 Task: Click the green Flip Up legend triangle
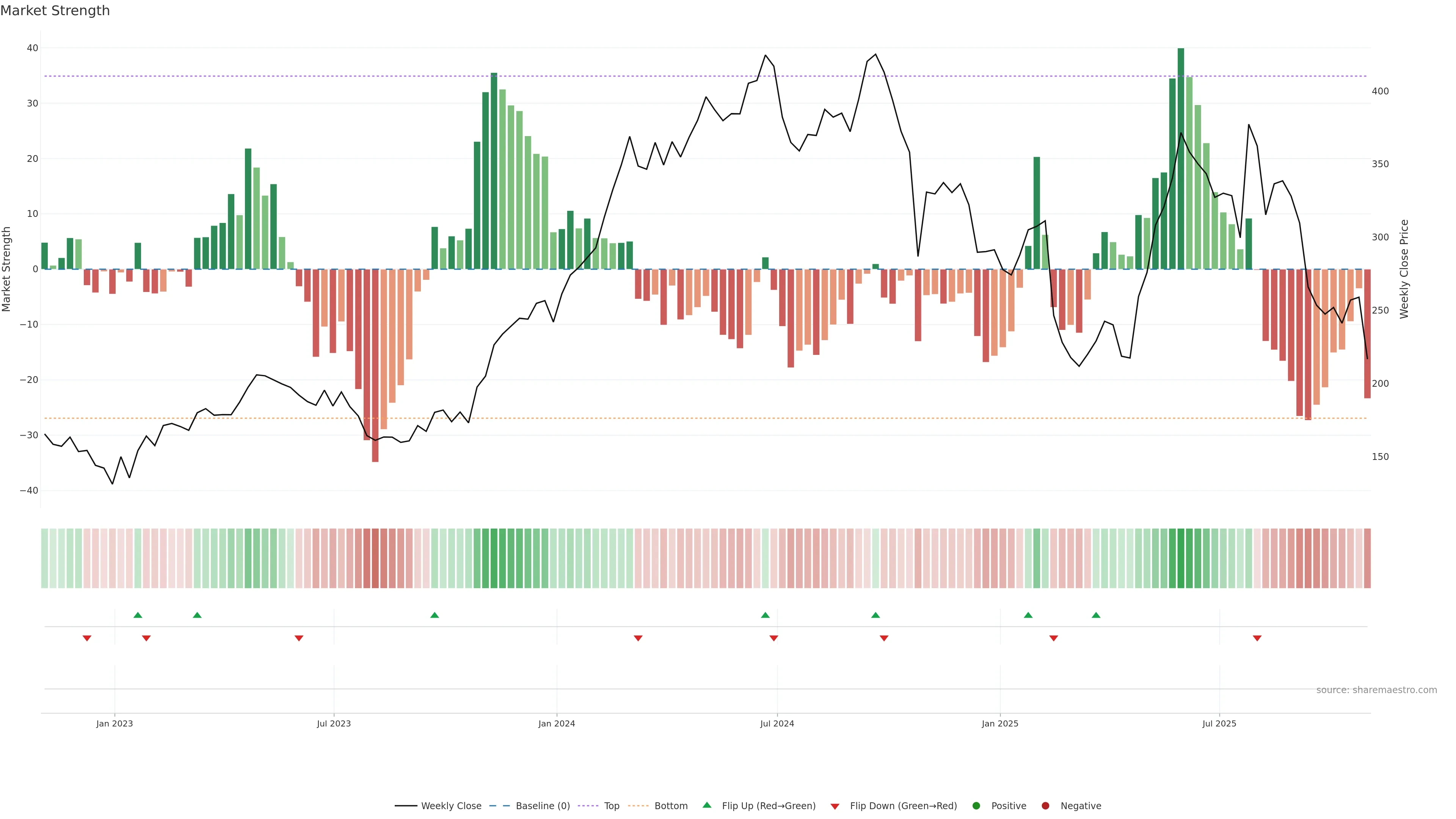point(706,805)
